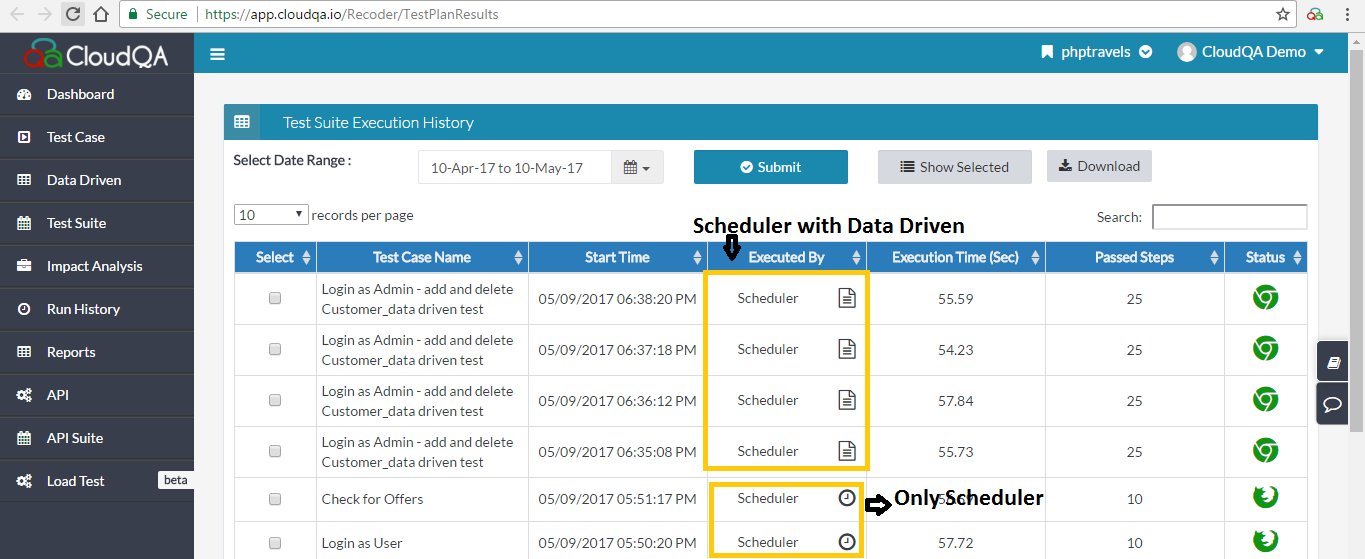Viewport: 1365px width, 559px height.
Task: Click the Submit button
Action: 771,167
